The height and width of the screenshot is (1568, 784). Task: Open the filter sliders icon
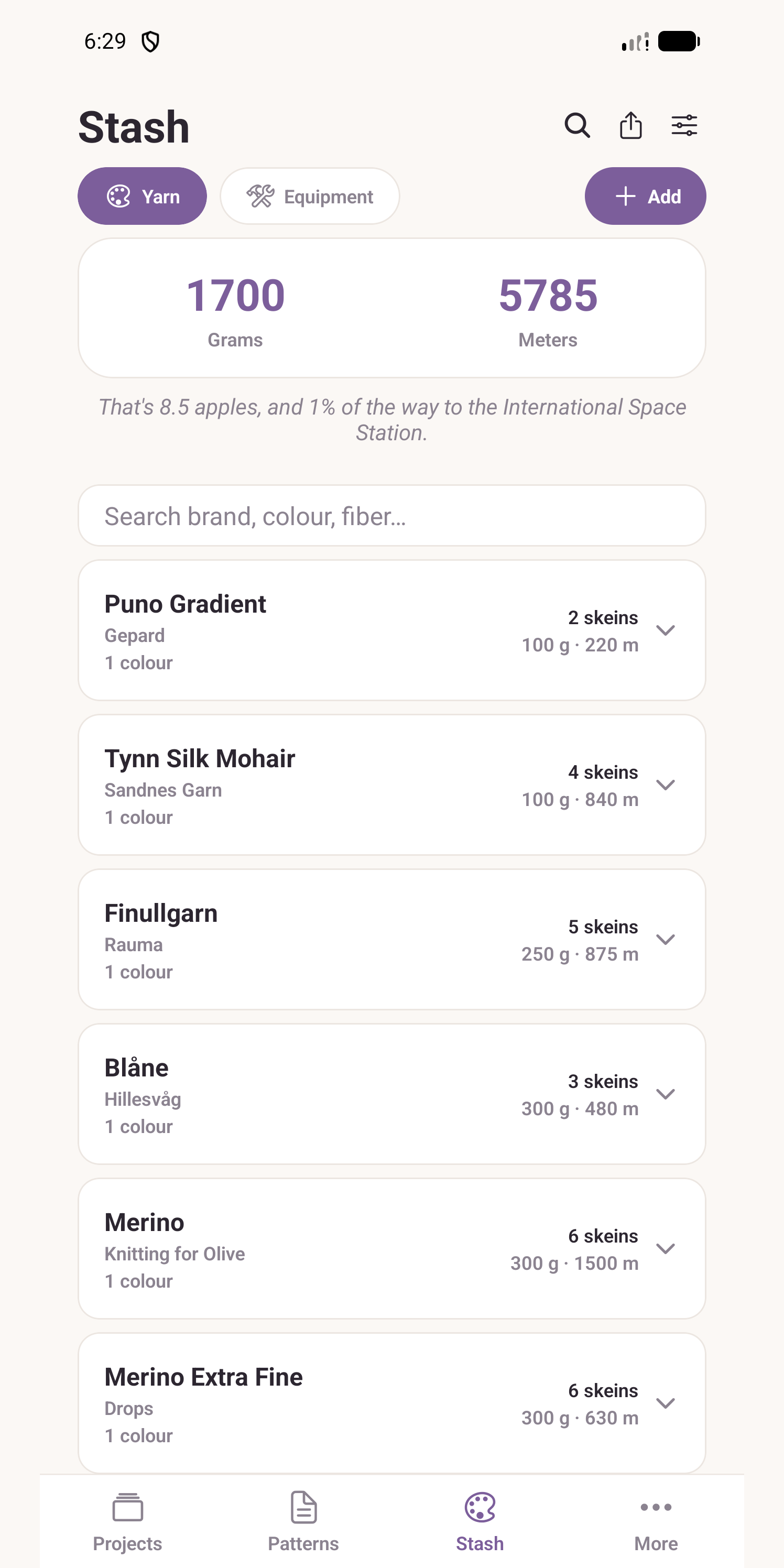click(684, 126)
